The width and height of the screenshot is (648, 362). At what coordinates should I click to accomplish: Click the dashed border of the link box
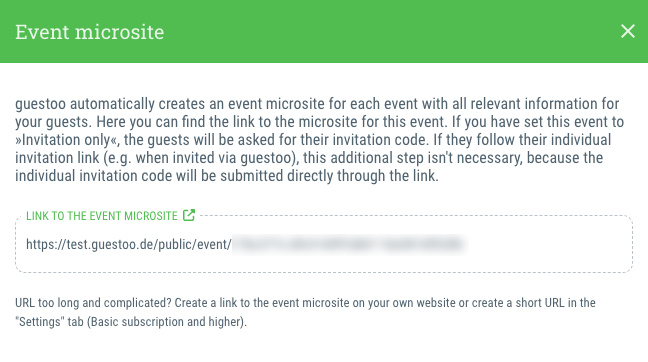pos(324,272)
